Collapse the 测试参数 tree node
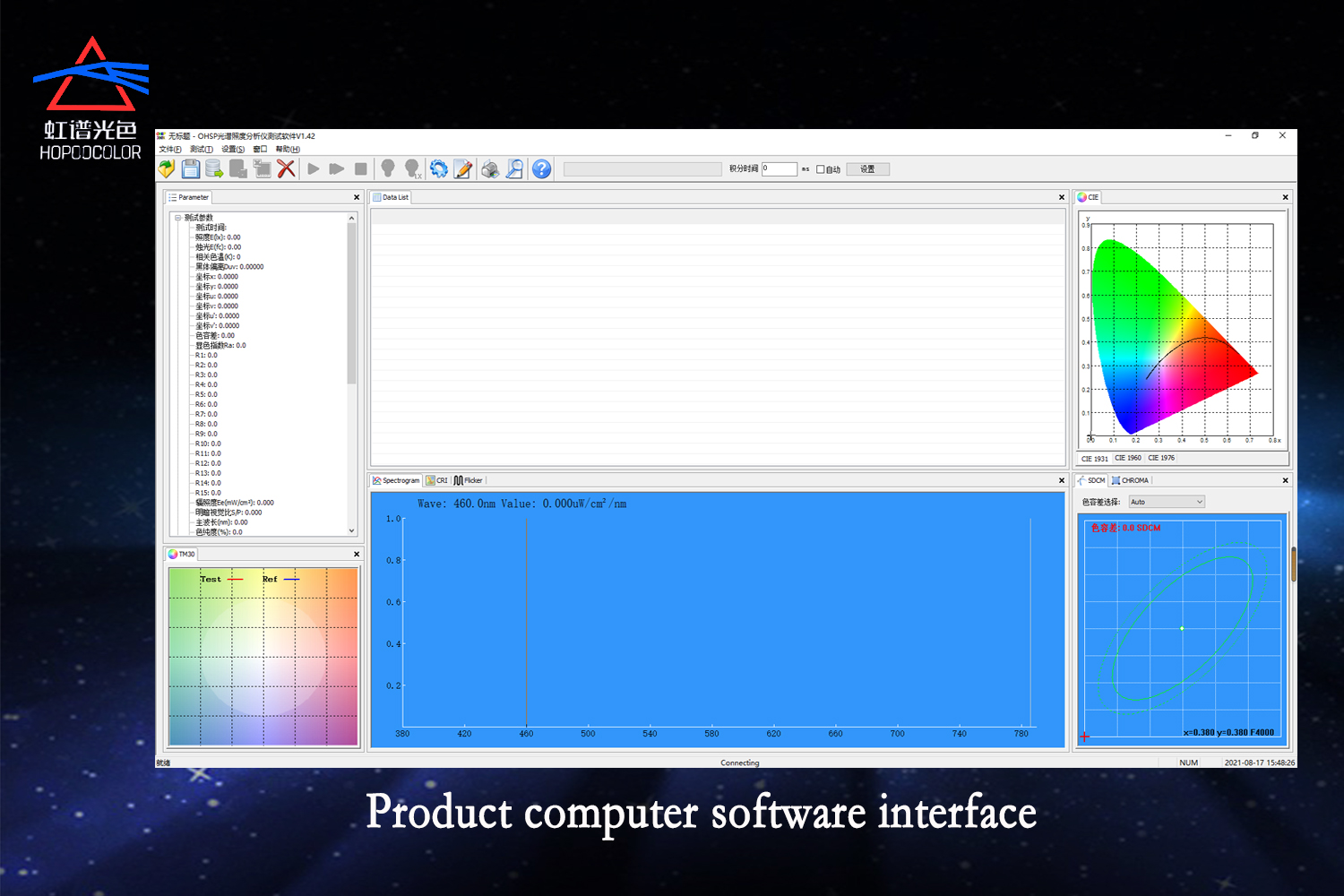Image resolution: width=1344 pixels, height=896 pixels. pyautogui.click(x=178, y=218)
